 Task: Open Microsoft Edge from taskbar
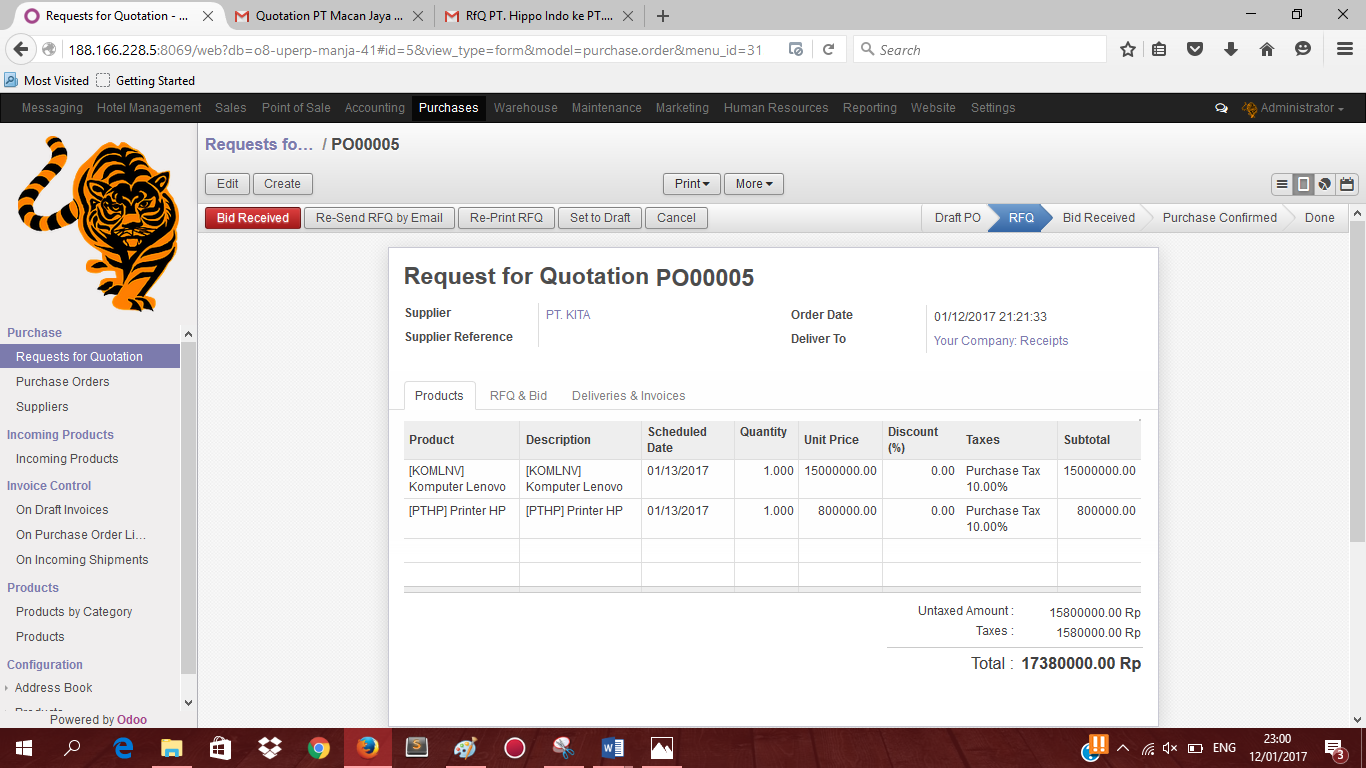point(123,748)
